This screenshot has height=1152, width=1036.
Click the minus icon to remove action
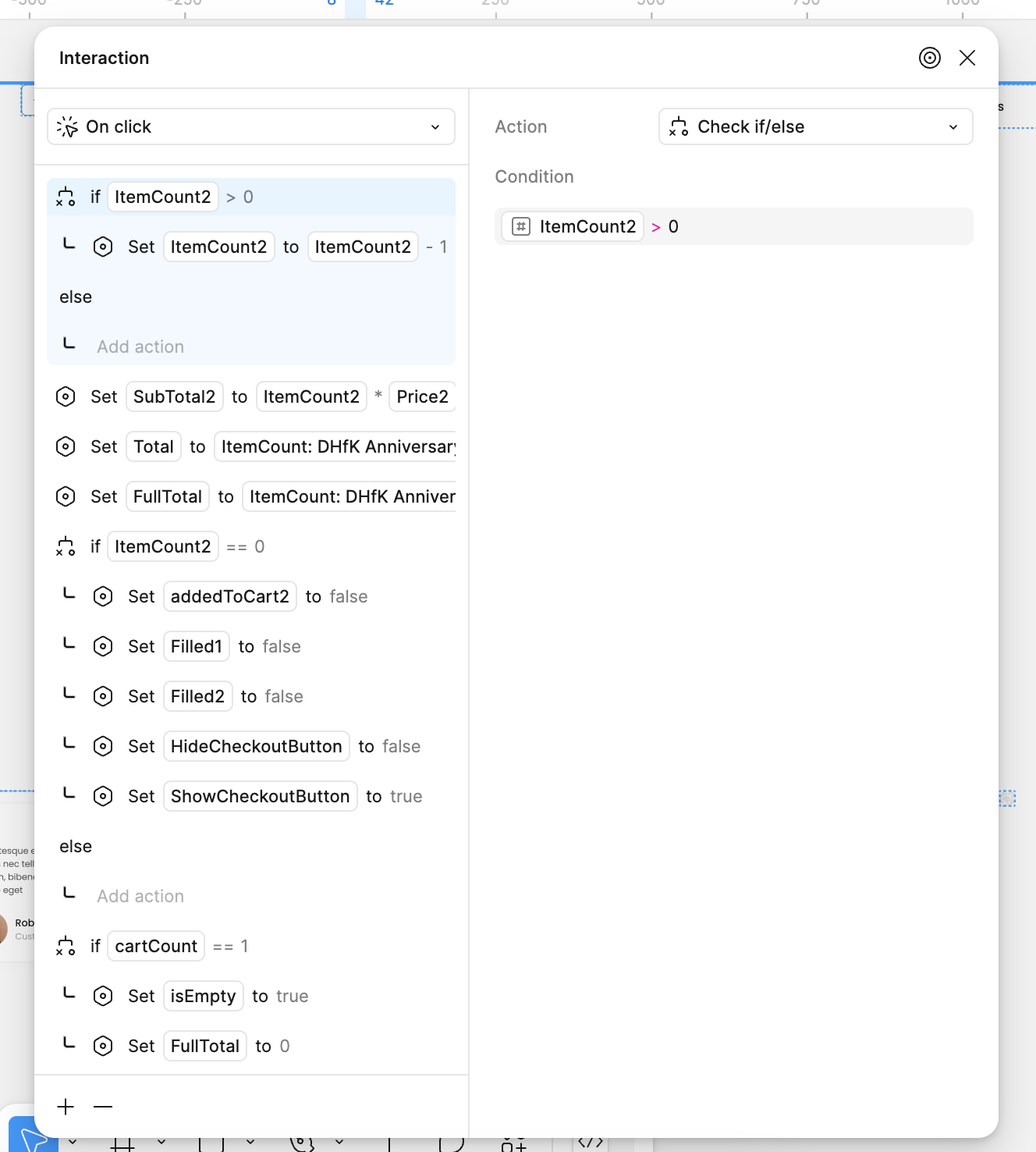pos(103,1107)
